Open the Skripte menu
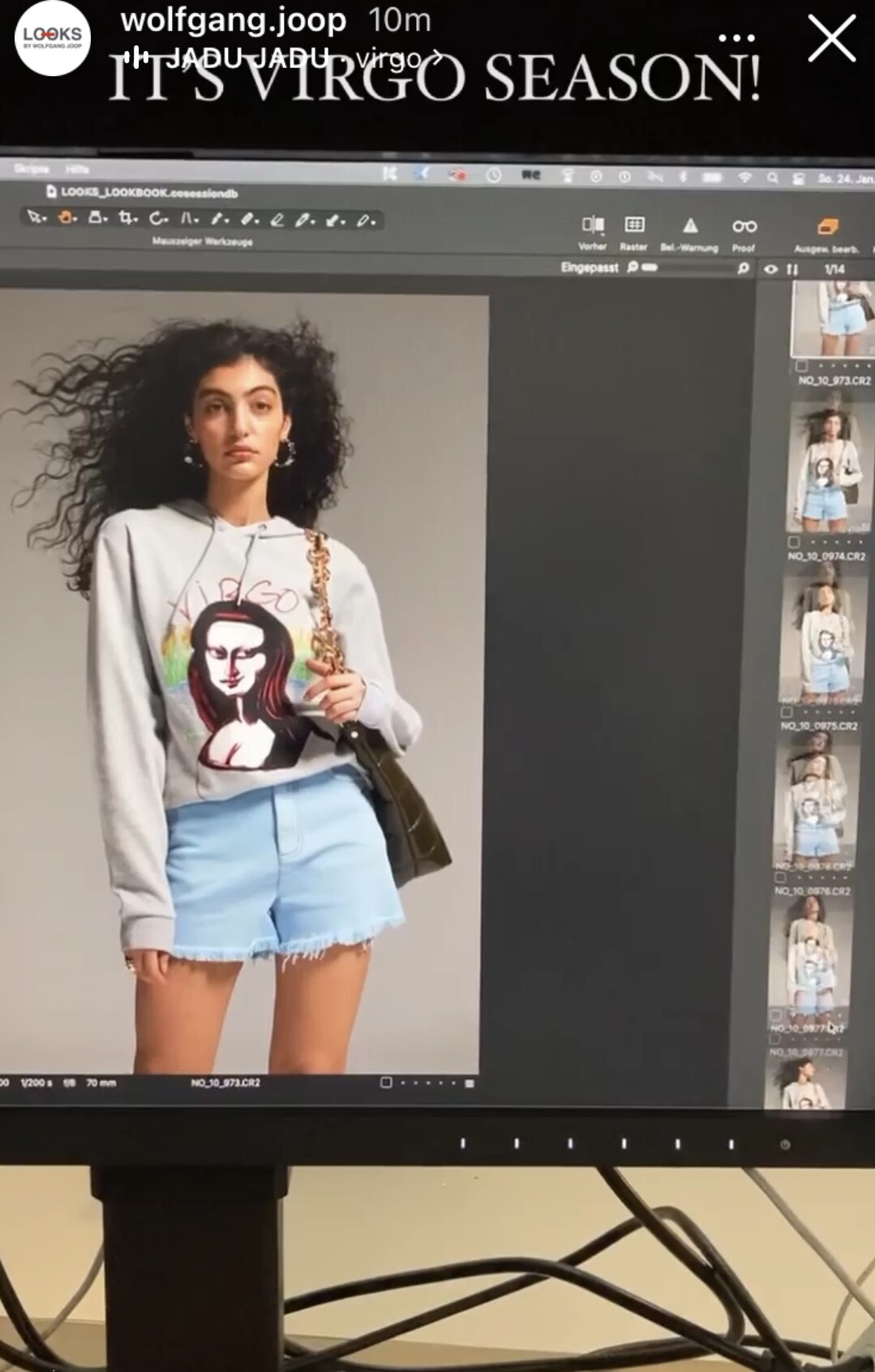The width and height of the screenshot is (875, 1372). pyautogui.click(x=32, y=169)
